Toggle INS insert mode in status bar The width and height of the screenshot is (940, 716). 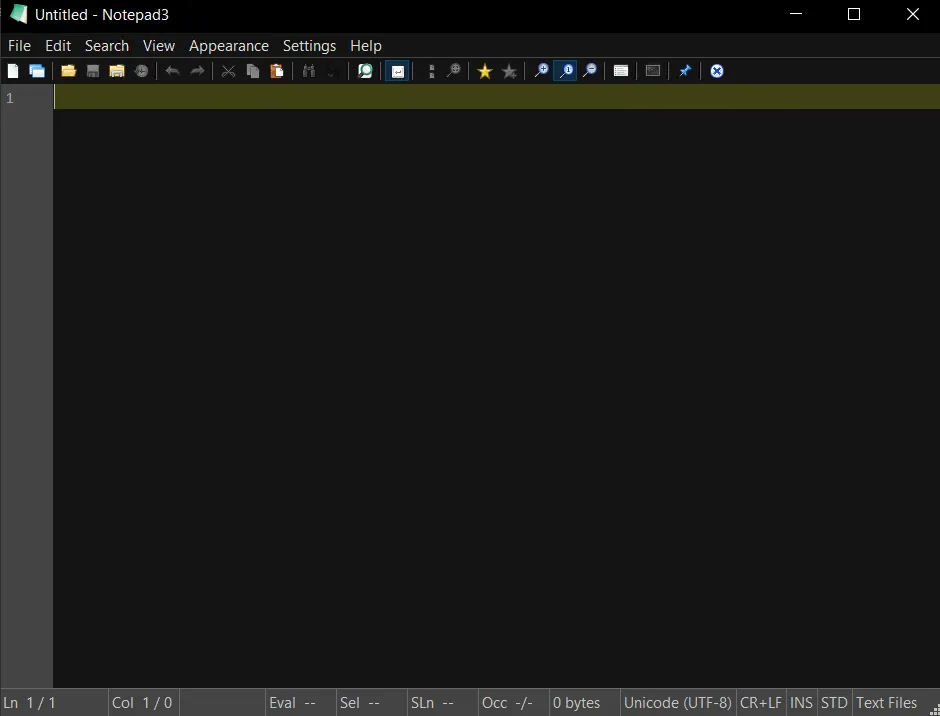pos(802,703)
